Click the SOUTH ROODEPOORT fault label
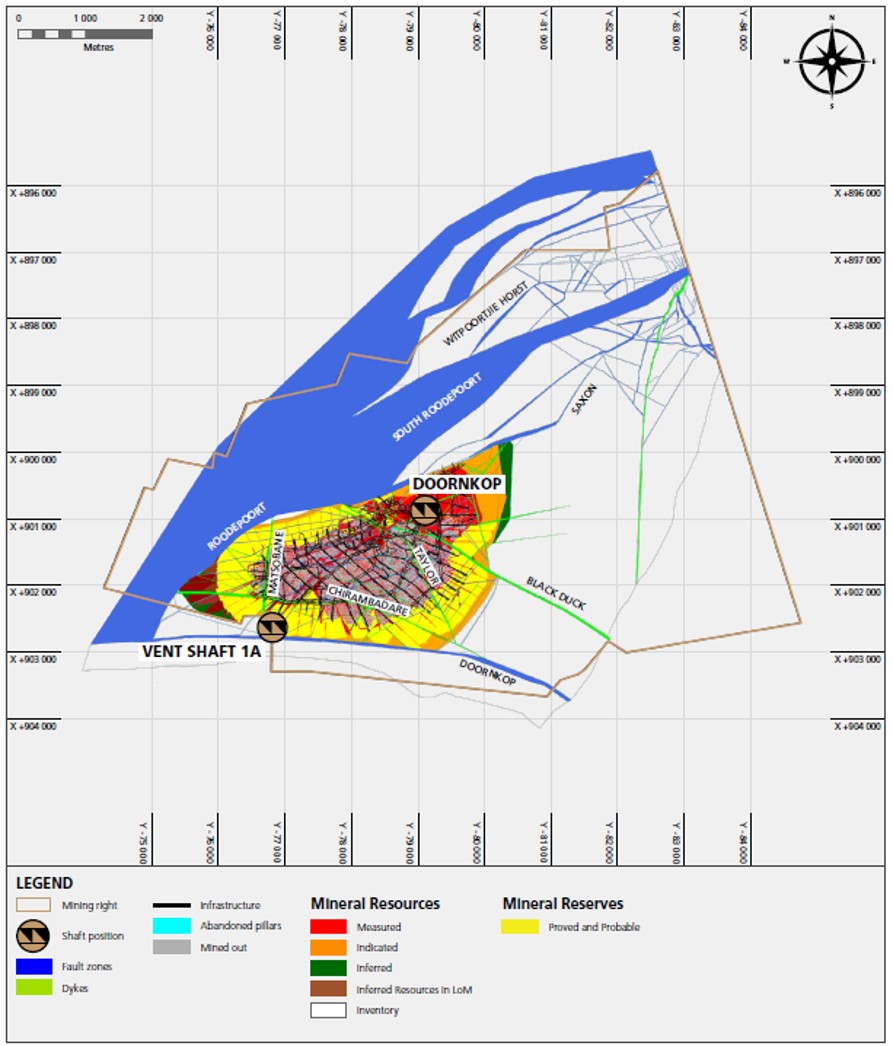This screenshot has width=893, height=1046. coord(437,407)
